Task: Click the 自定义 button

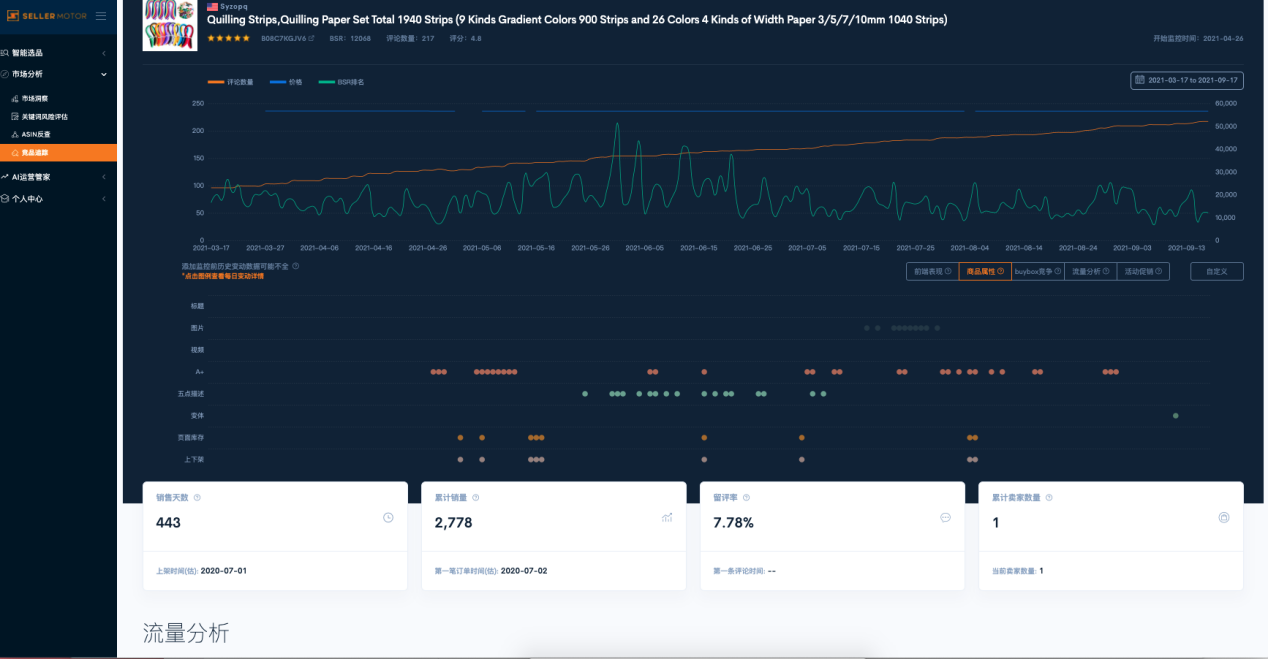Action: pyautogui.click(x=1216, y=271)
